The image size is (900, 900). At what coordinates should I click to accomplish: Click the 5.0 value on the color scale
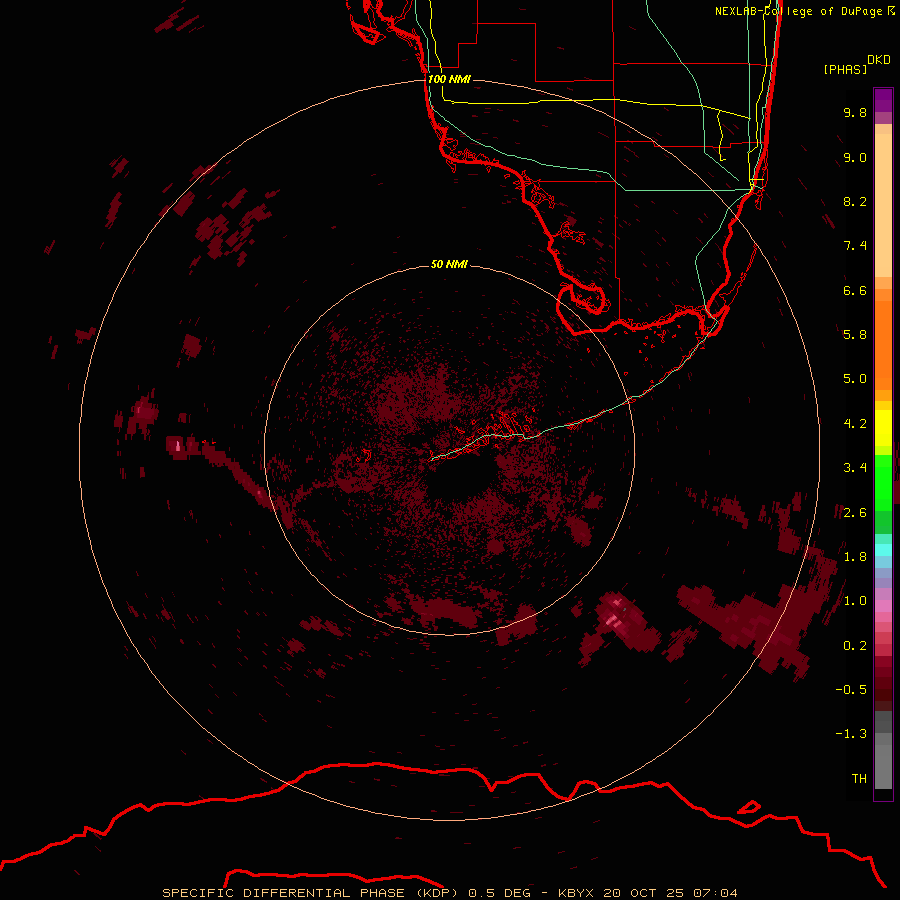(855, 379)
